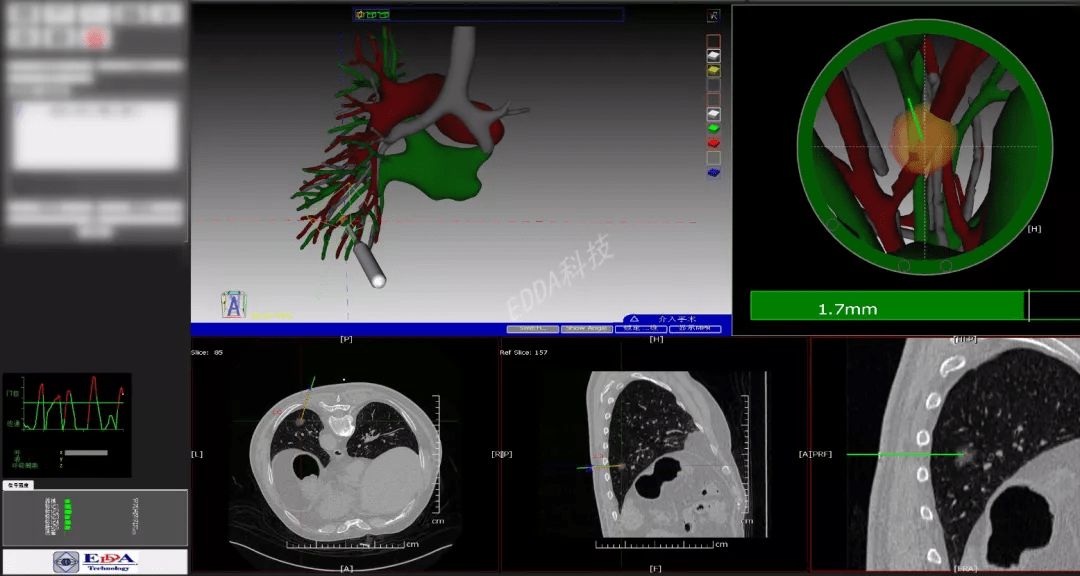Click the top white layer icon
The width and height of the screenshot is (1080, 576).
point(713,56)
